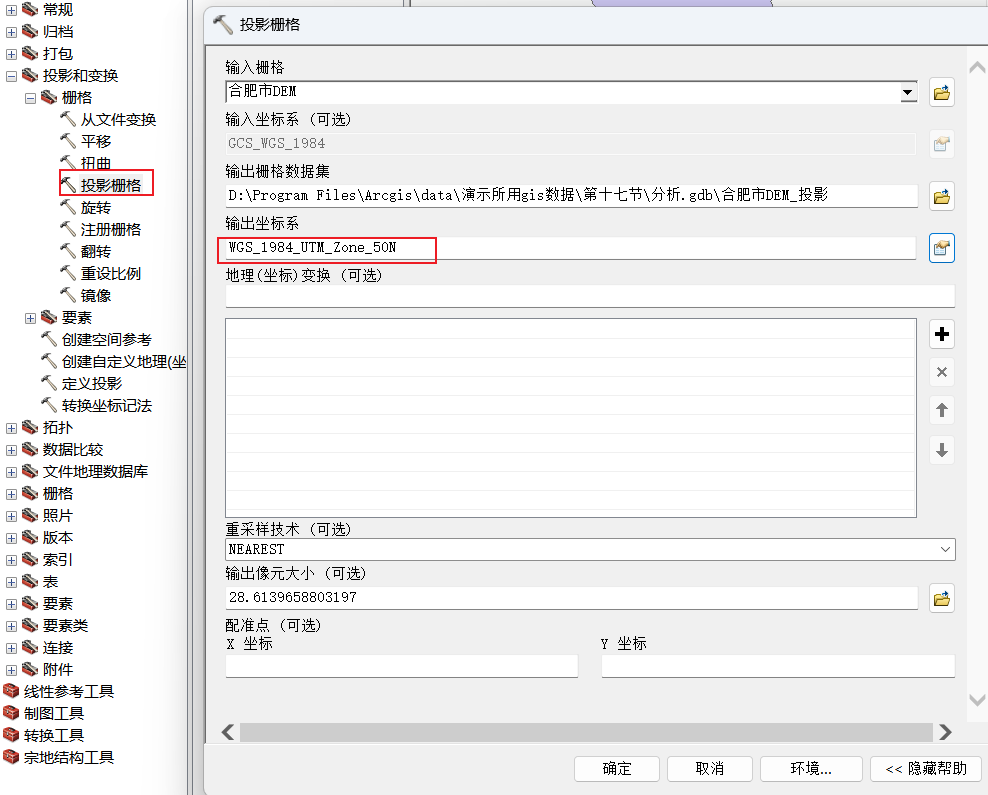The height and width of the screenshot is (795, 988).
Task: Expand the 文件地理数据库 toolset
Action: point(11,472)
